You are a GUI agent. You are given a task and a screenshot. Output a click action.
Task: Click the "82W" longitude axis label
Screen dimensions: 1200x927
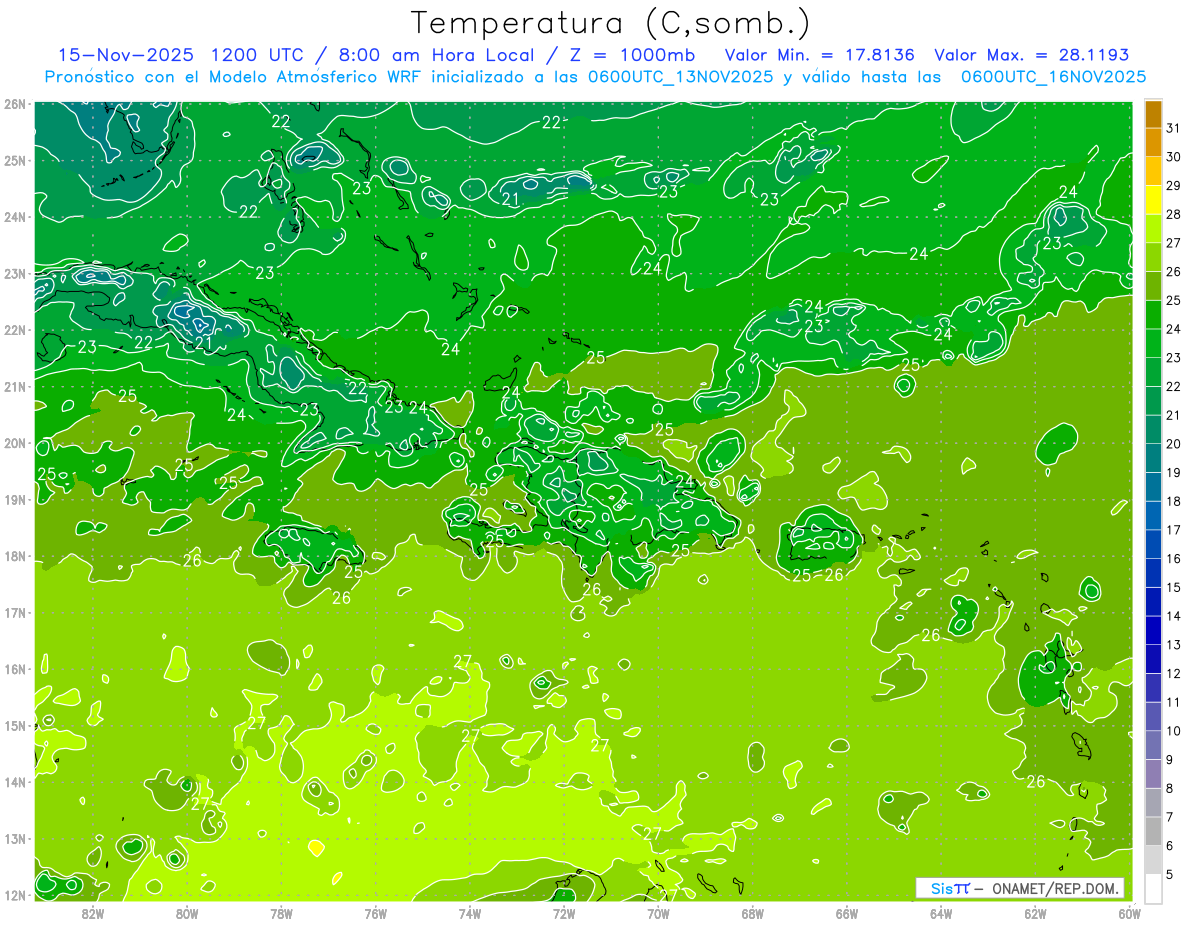click(x=92, y=914)
